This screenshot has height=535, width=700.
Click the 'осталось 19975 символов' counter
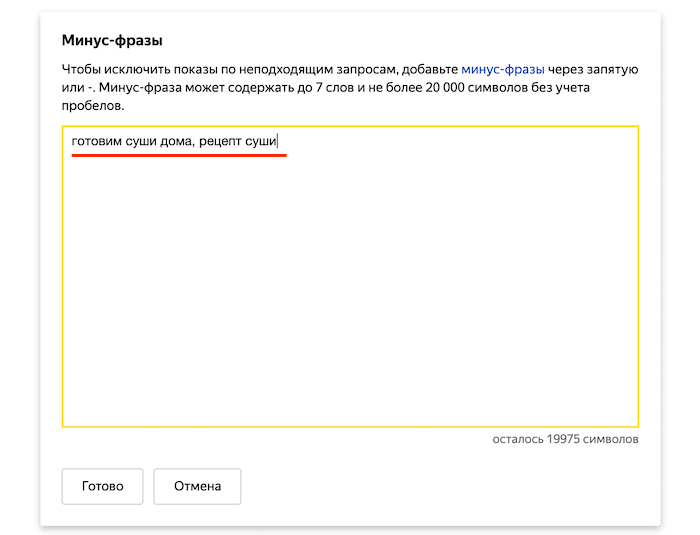(x=565, y=439)
